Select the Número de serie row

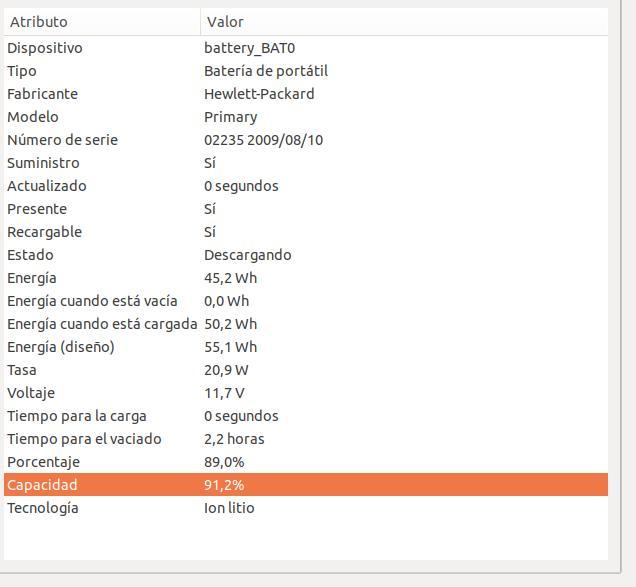tap(306, 140)
